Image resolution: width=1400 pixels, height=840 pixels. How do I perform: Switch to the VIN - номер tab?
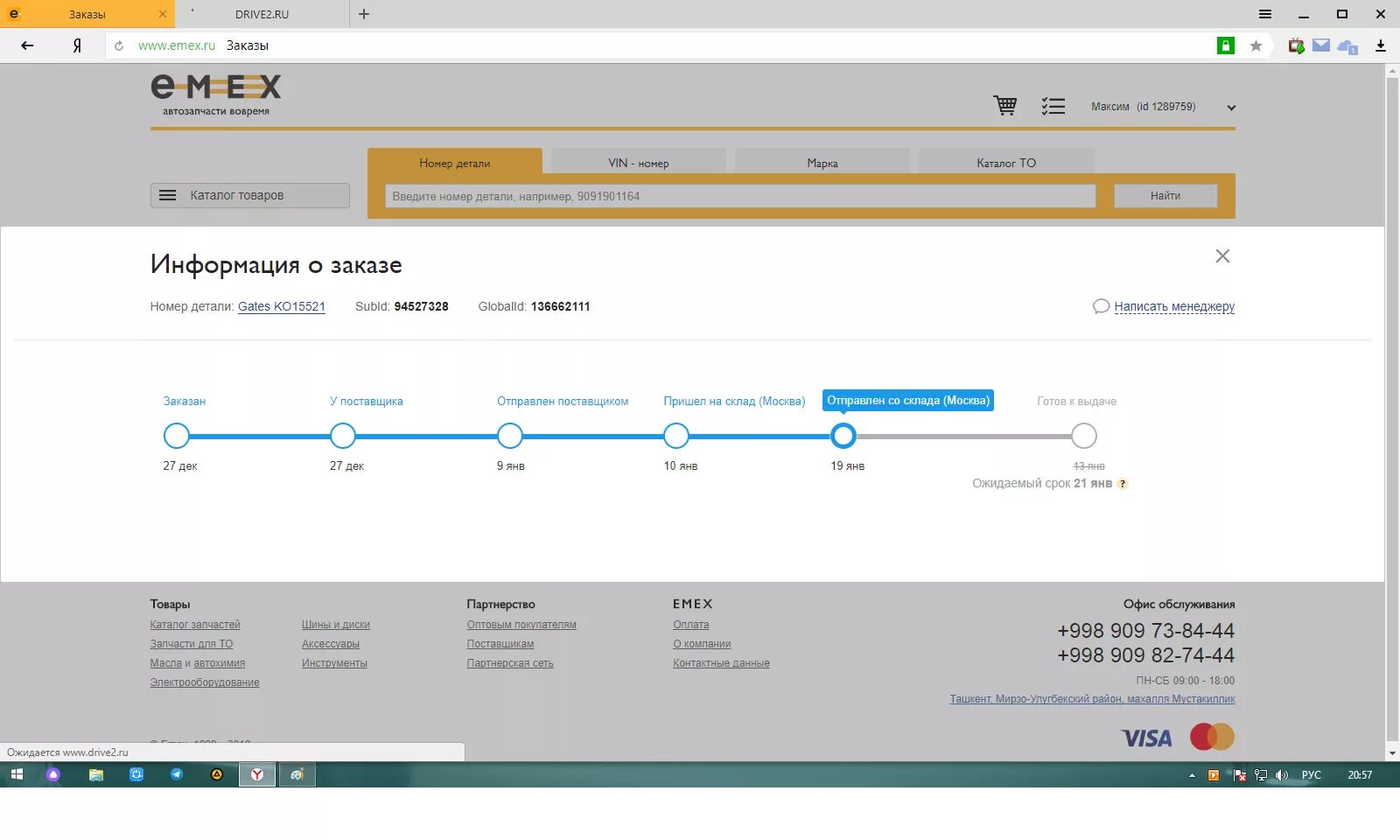639,163
